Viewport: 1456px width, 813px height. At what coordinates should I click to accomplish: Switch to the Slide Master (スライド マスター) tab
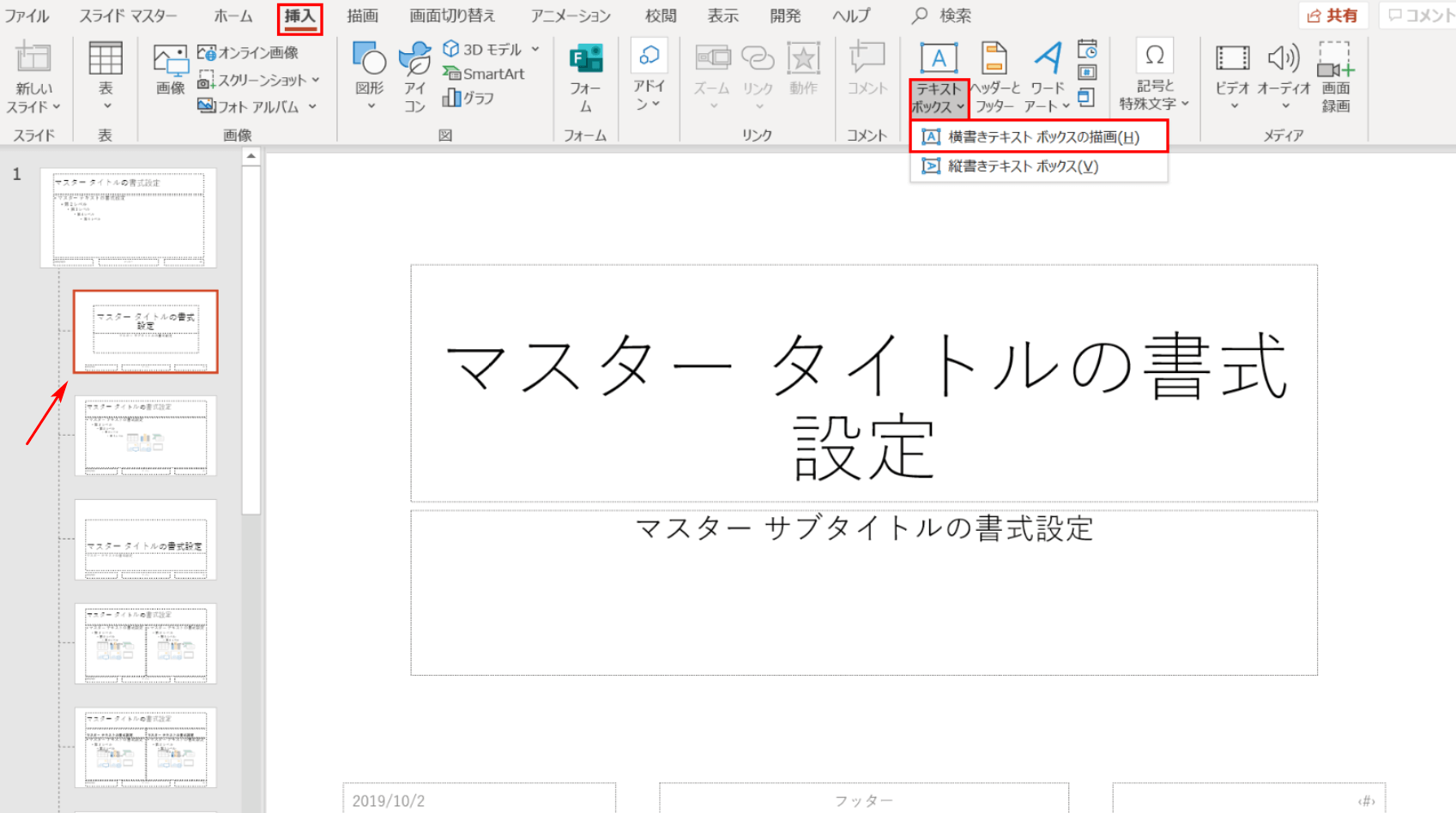[129, 15]
